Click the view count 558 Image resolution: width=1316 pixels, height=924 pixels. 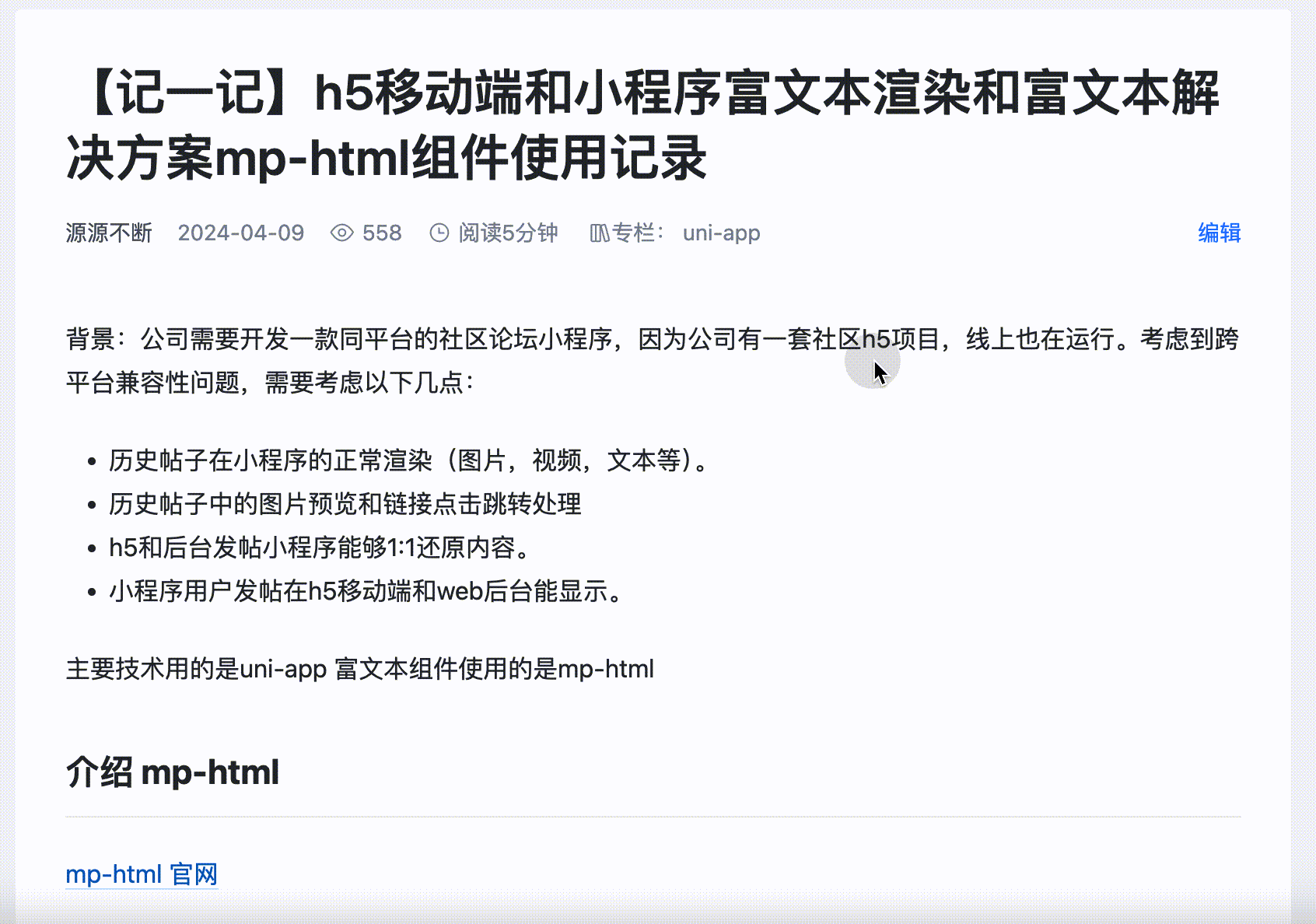382,233
